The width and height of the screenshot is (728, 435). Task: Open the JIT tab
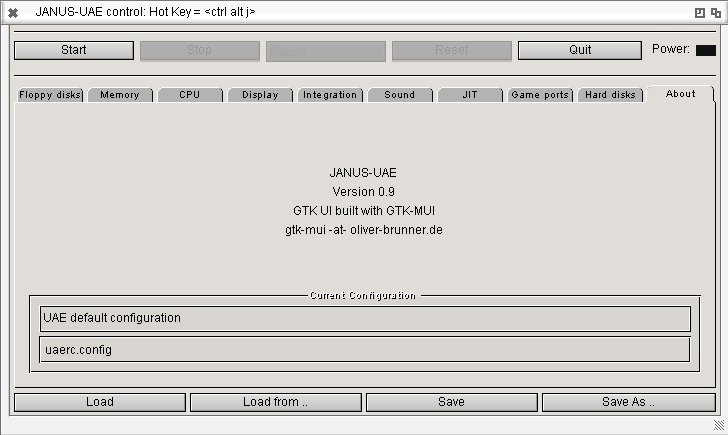coord(470,95)
